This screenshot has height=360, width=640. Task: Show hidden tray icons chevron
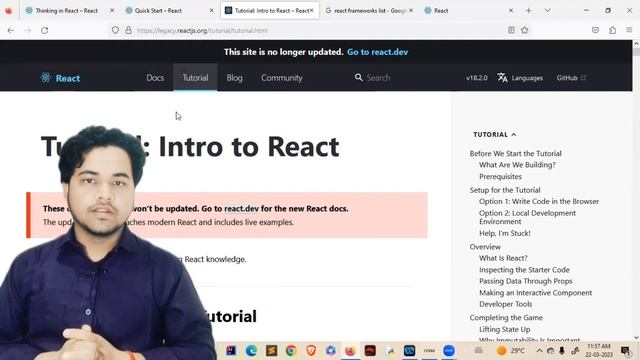point(539,351)
